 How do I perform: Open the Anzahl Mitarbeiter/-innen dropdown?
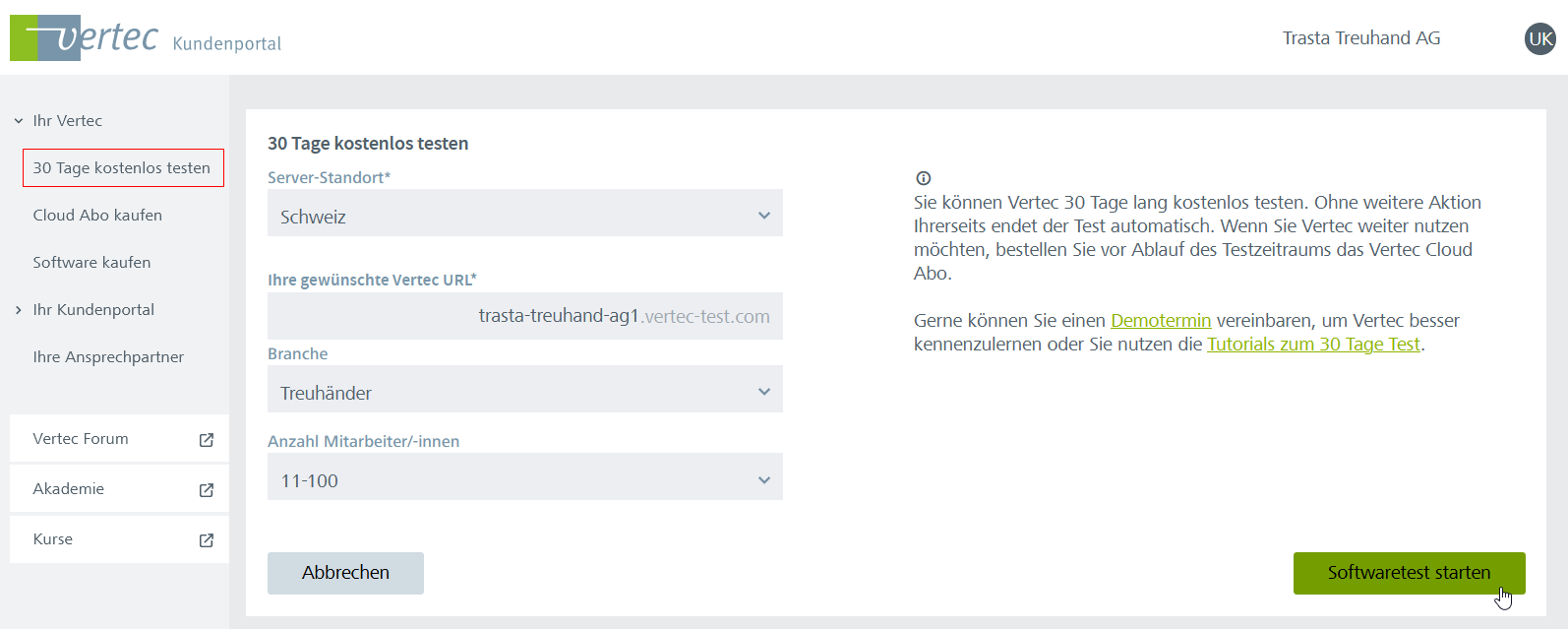[x=524, y=477]
